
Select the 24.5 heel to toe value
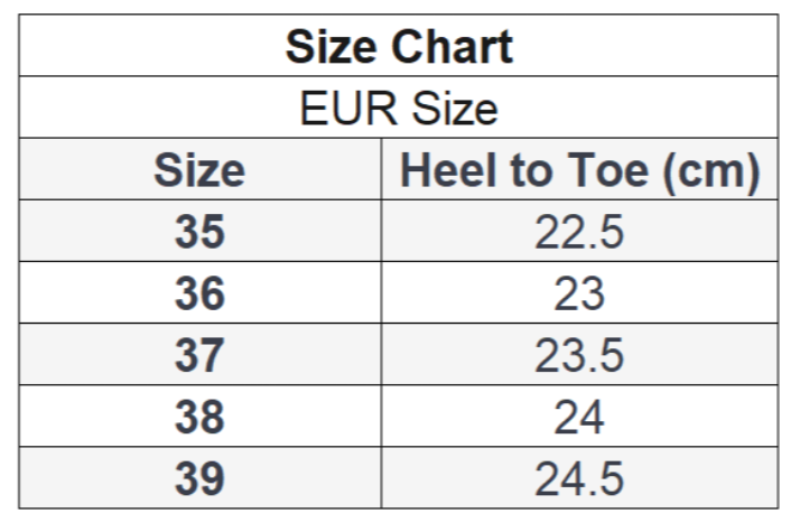[x=579, y=479]
